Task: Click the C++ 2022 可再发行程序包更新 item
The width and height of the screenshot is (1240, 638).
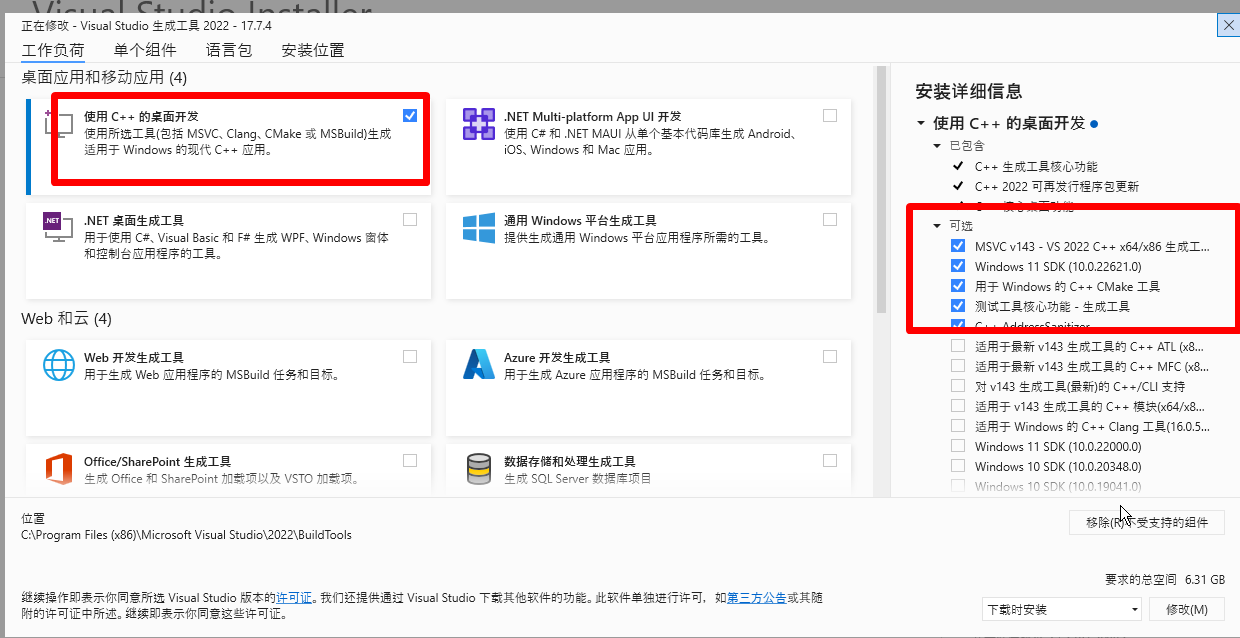Action: (1057, 186)
